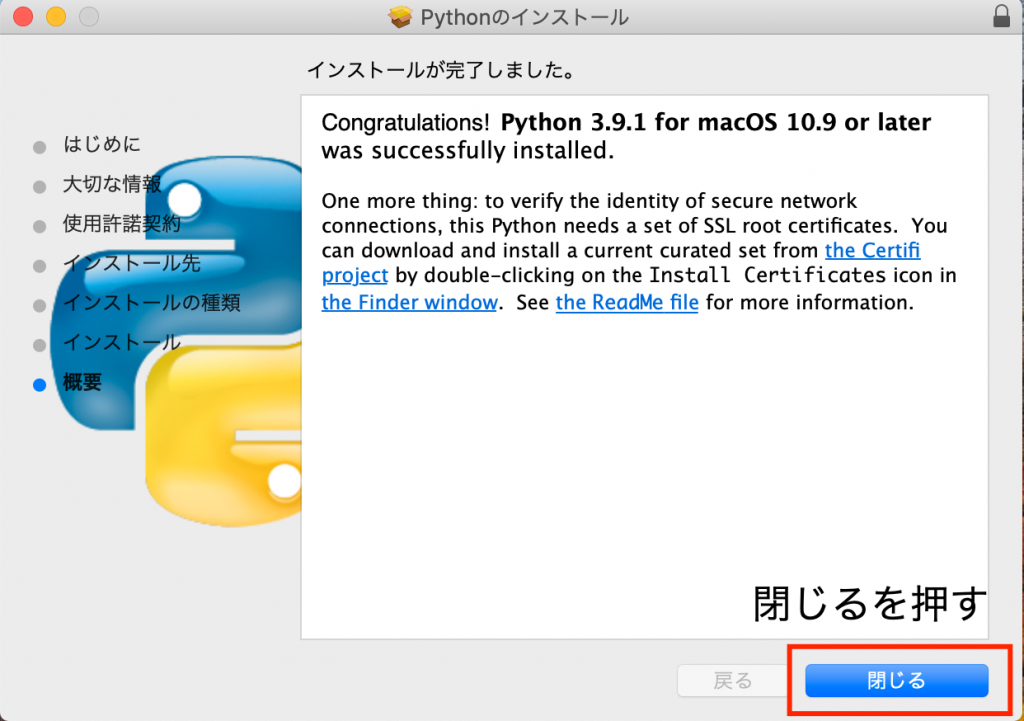Screen dimensions: 1024x721
Task: Click the yellow minimize window button
Action: [56, 17]
